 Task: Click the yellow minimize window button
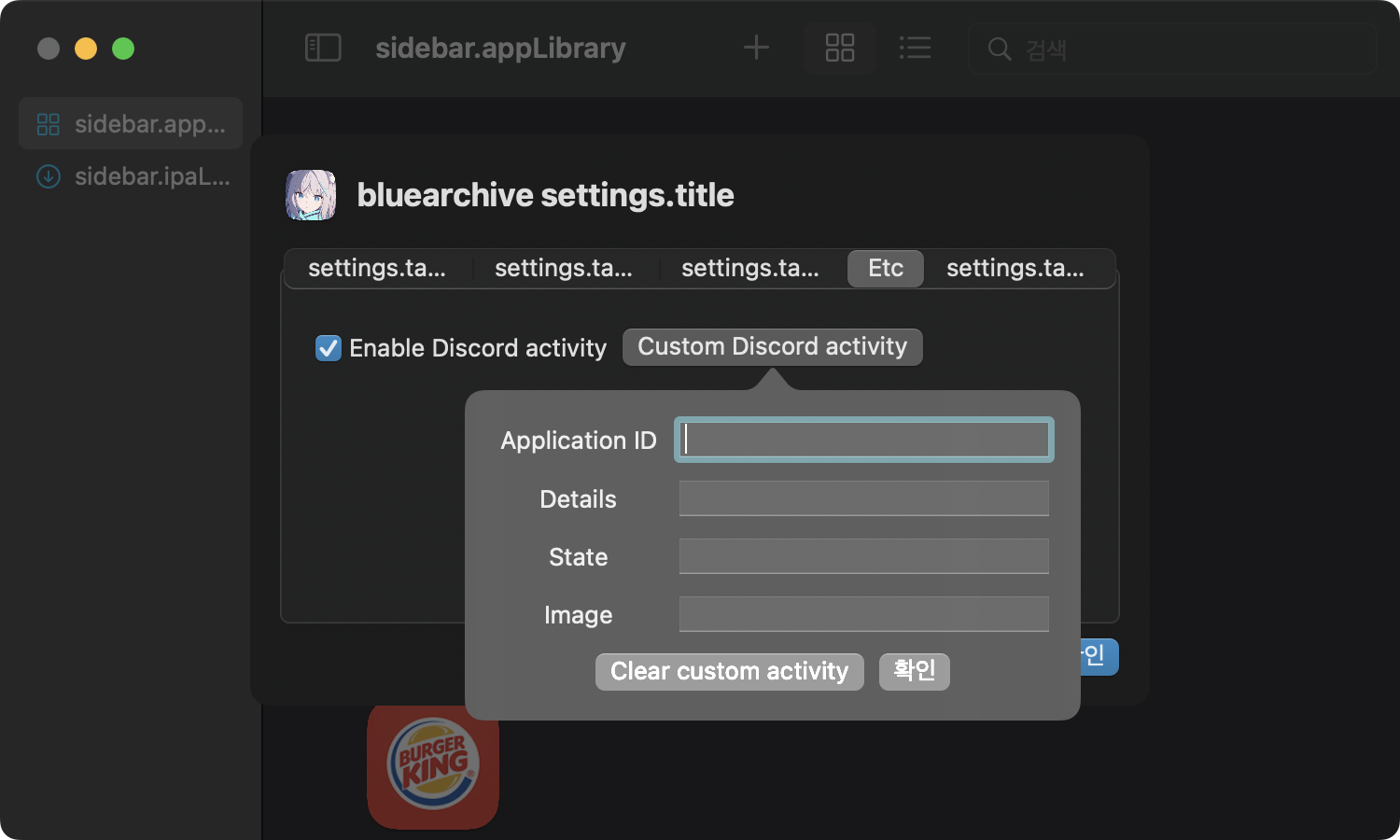pyautogui.click(x=86, y=49)
